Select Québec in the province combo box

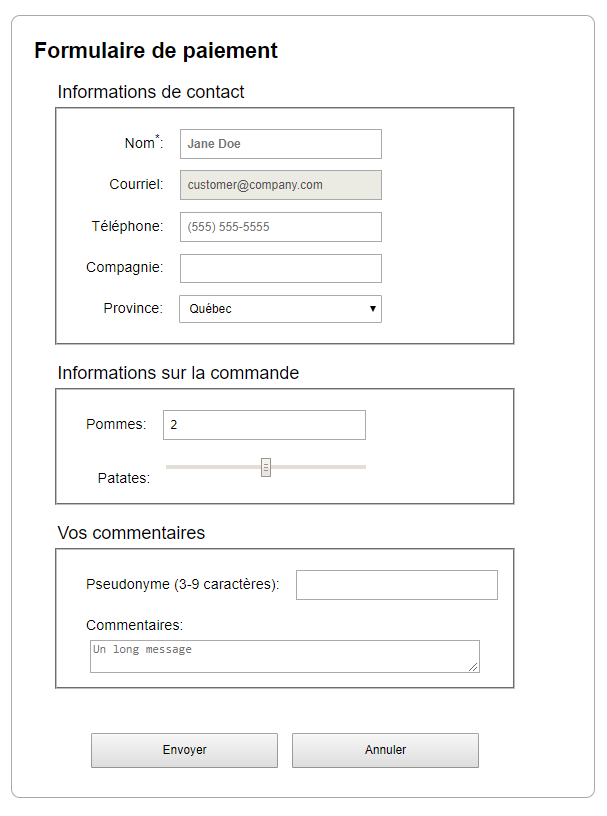point(280,308)
